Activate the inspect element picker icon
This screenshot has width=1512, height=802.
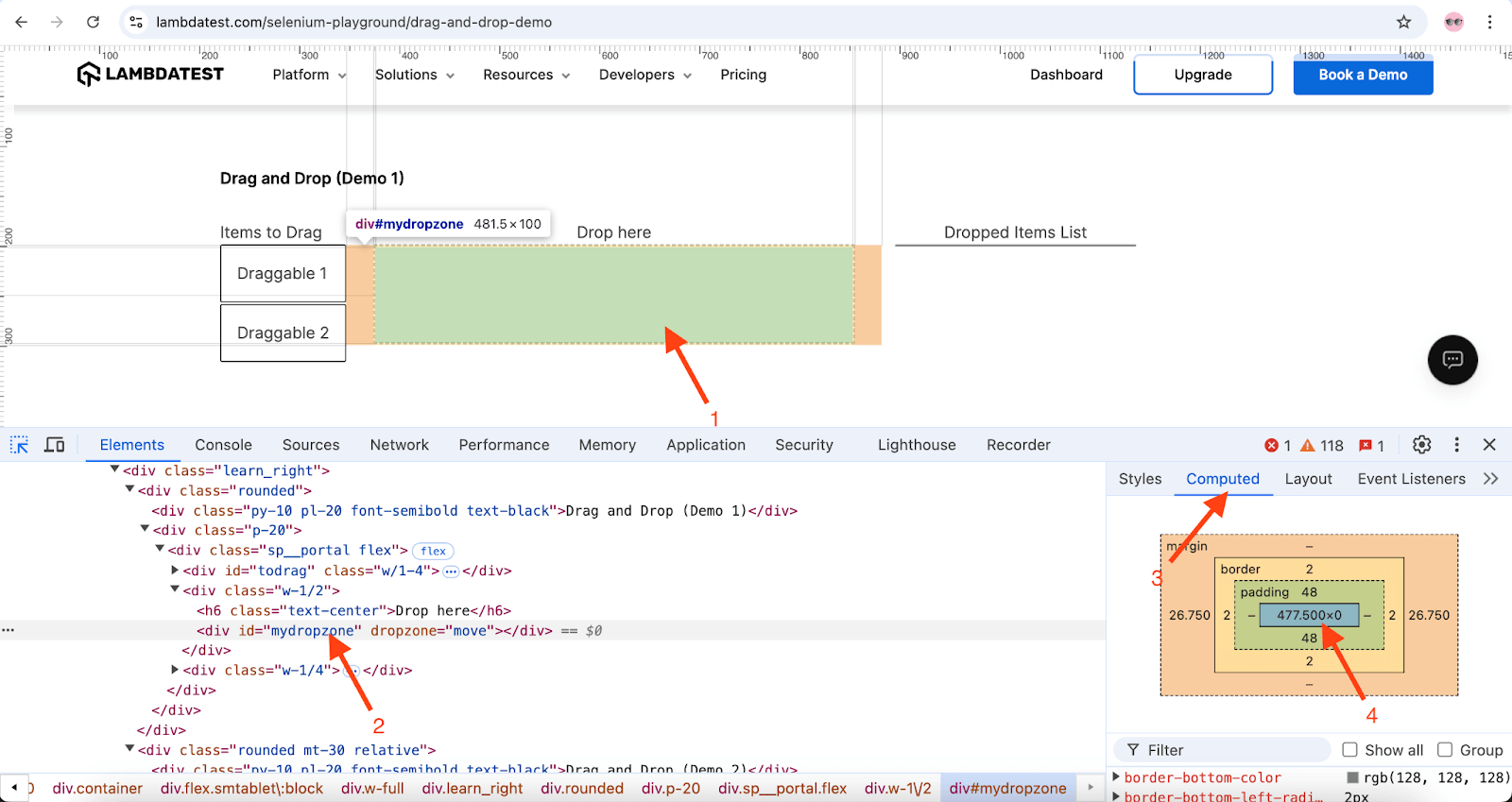tap(19, 445)
